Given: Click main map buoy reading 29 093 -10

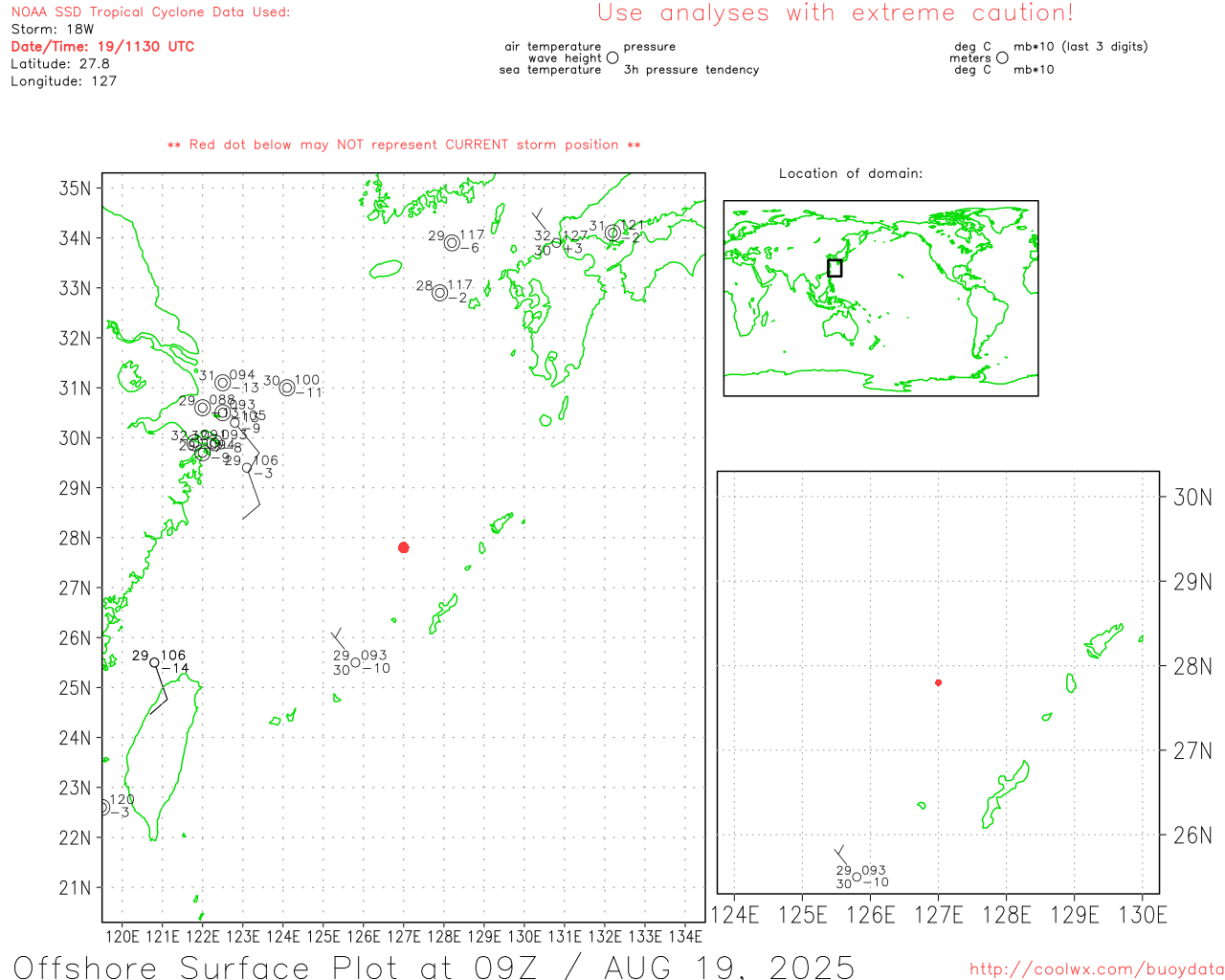Looking at the screenshot, I should (x=355, y=662).
